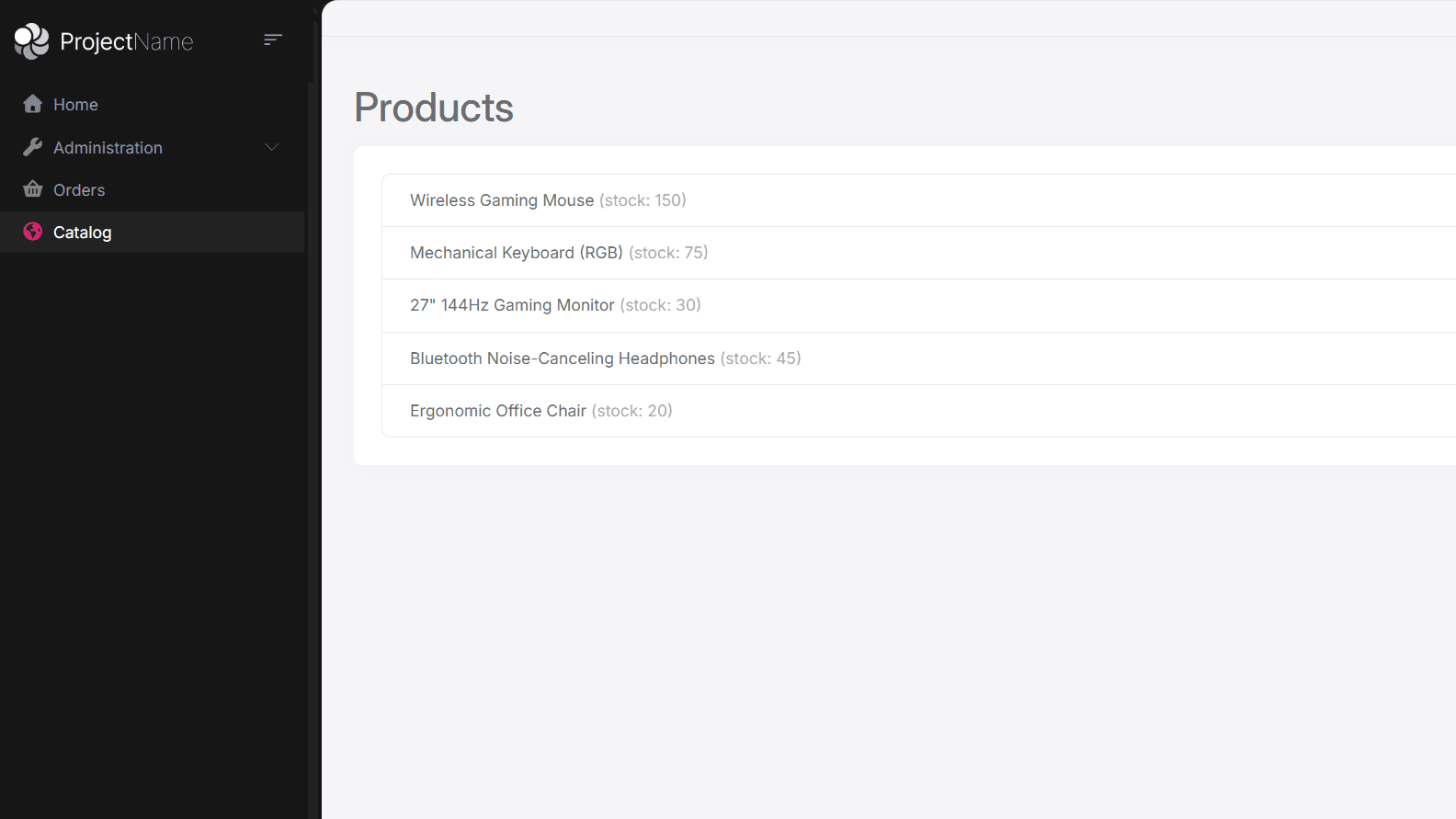Open the Administration menu item
1456x819 pixels.
click(153, 147)
